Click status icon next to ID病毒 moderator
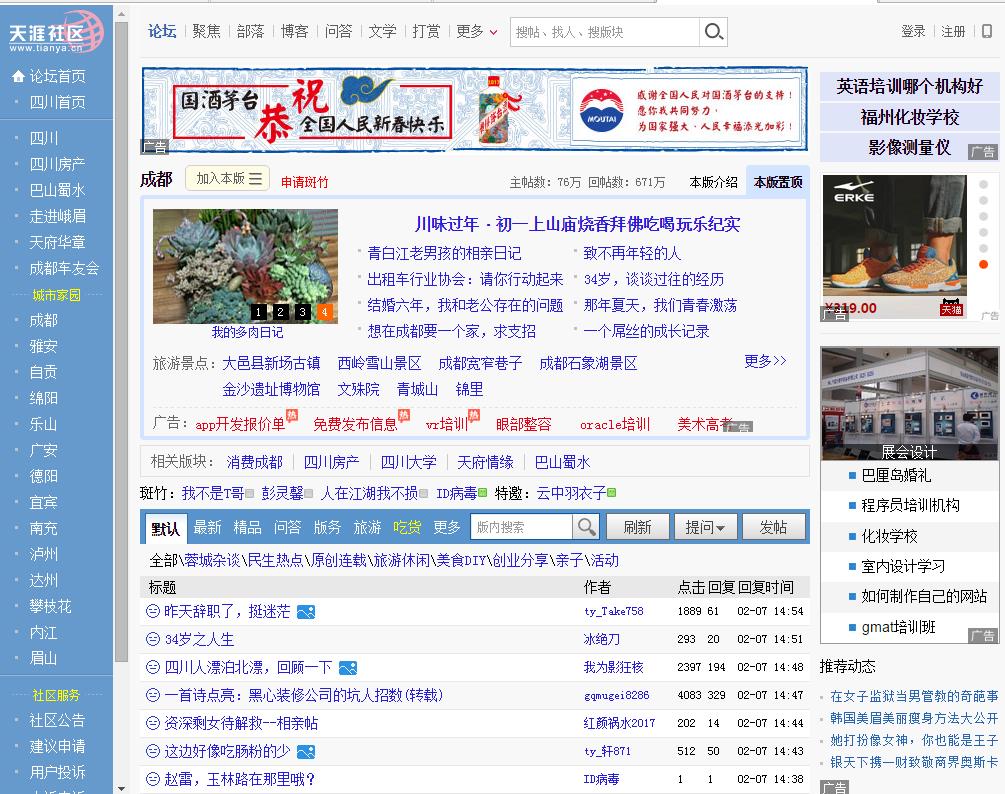Screen dimensions: 1005x794 [x=482, y=493]
